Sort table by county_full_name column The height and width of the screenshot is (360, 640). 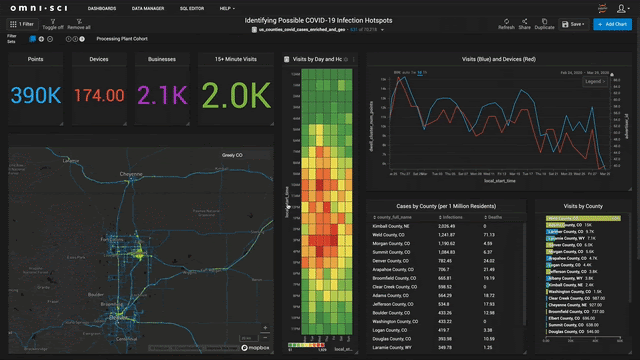coord(392,217)
